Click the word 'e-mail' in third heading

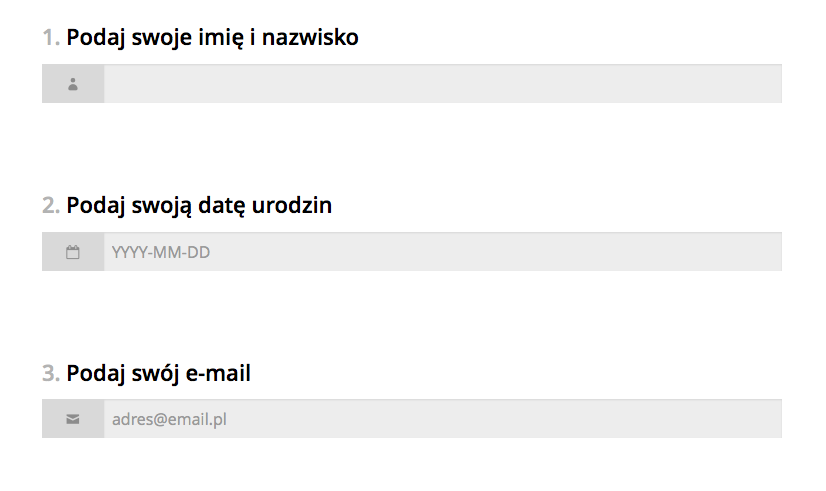[218, 373]
